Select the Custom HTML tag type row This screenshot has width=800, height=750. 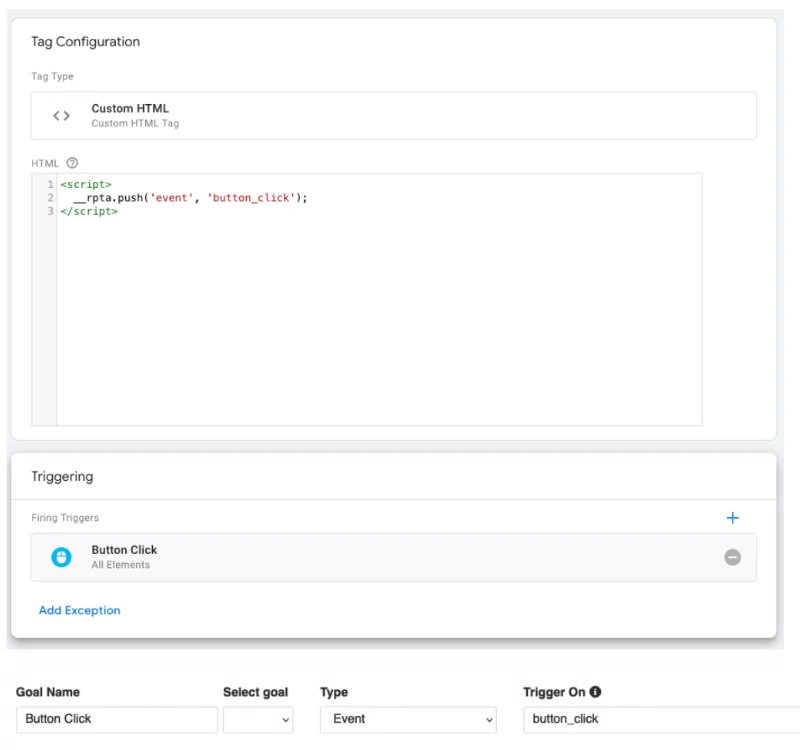pyautogui.click(x=393, y=116)
